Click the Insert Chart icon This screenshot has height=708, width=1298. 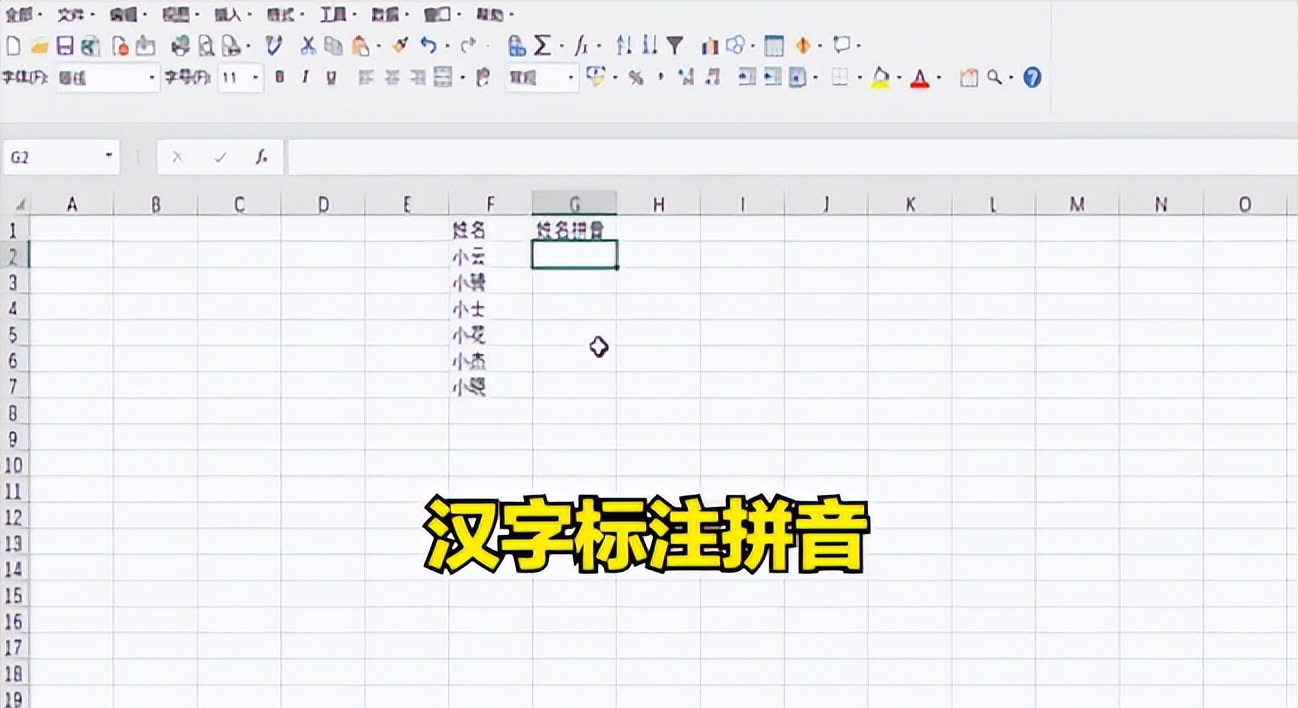(711, 46)
